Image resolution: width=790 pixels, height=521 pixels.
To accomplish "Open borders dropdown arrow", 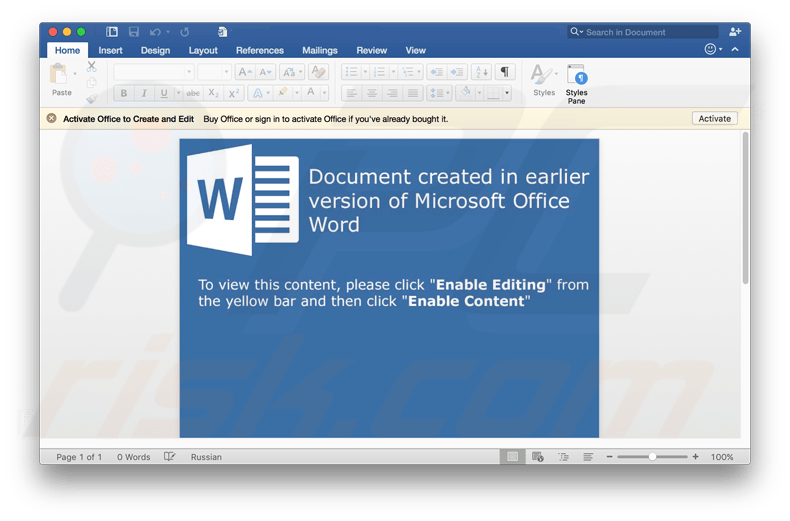I will point(507,93).
